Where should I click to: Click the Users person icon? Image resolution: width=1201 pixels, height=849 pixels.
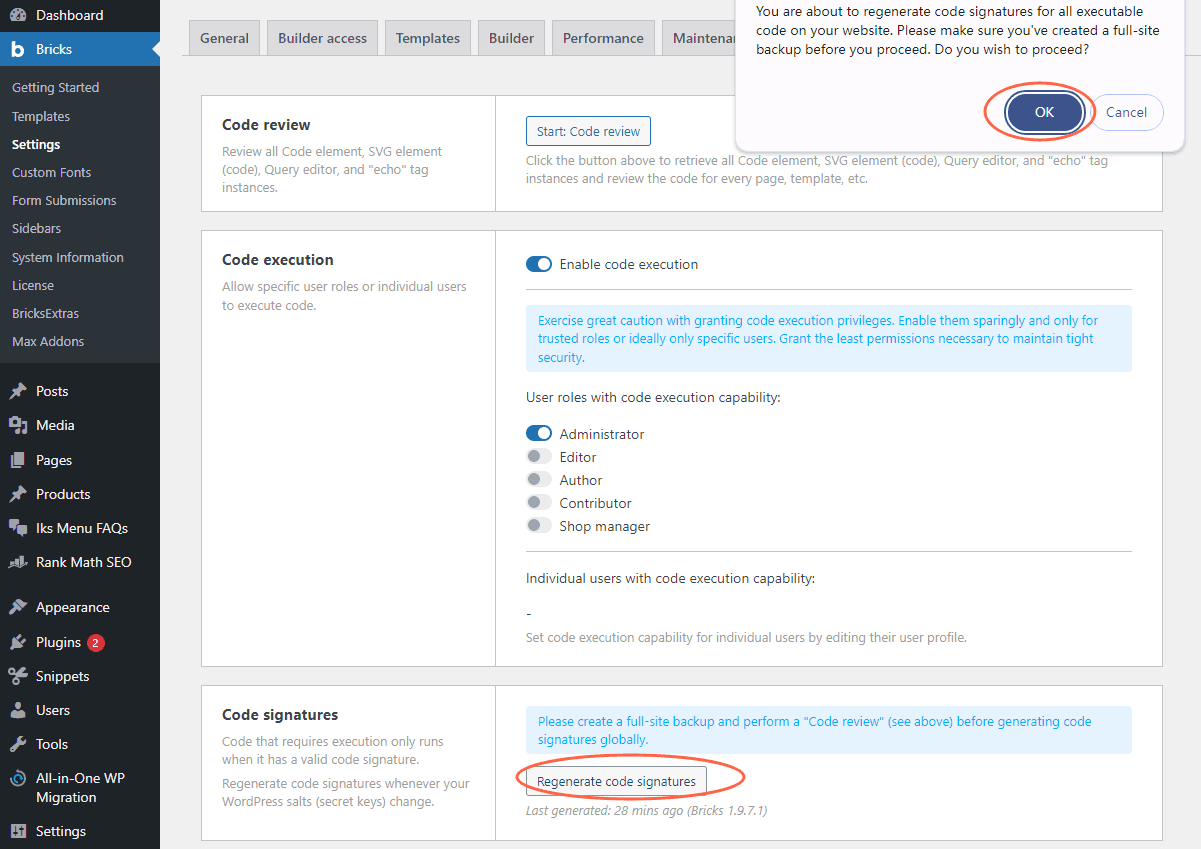18,710
